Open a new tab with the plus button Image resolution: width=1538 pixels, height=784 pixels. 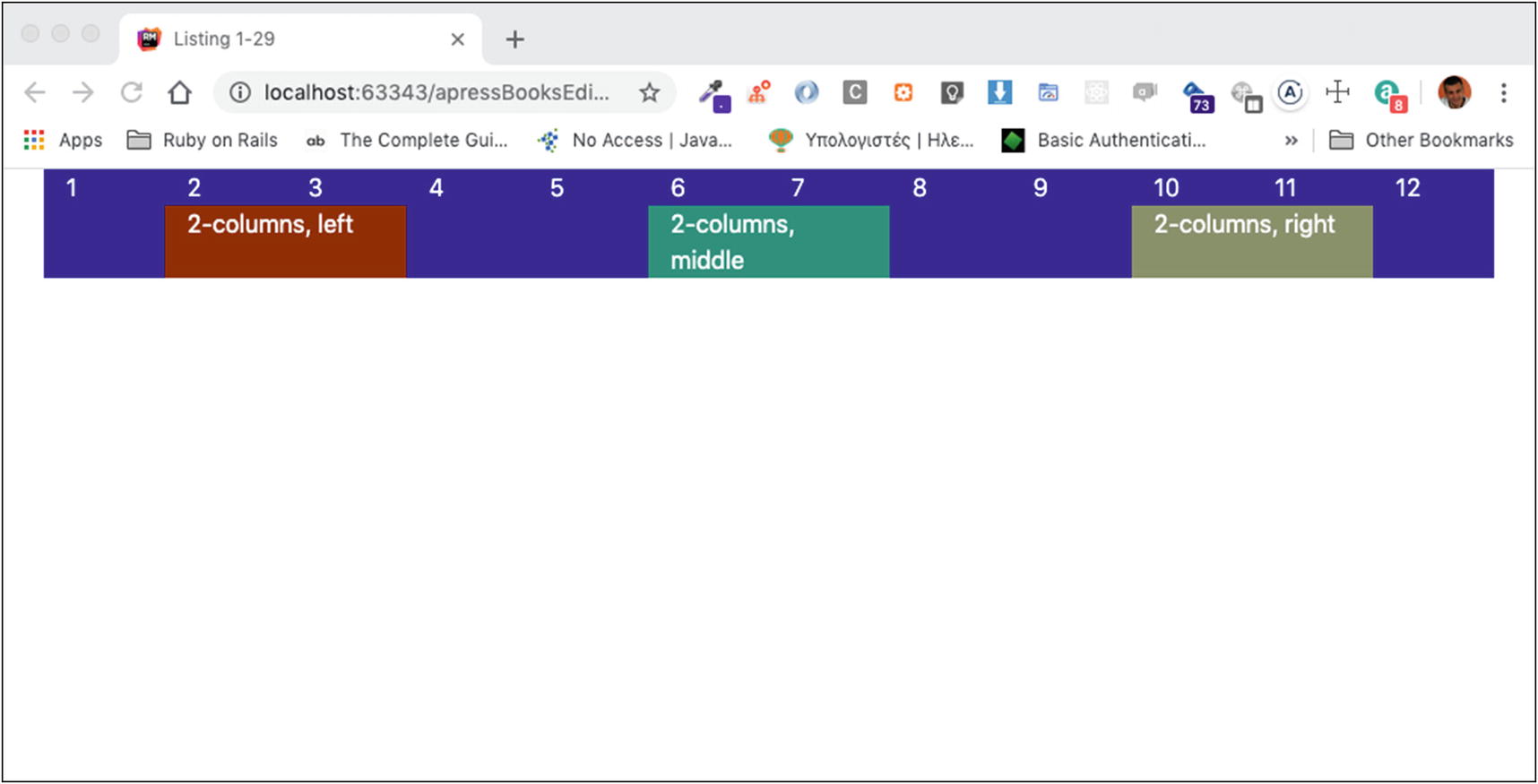[x=514, y=39]
